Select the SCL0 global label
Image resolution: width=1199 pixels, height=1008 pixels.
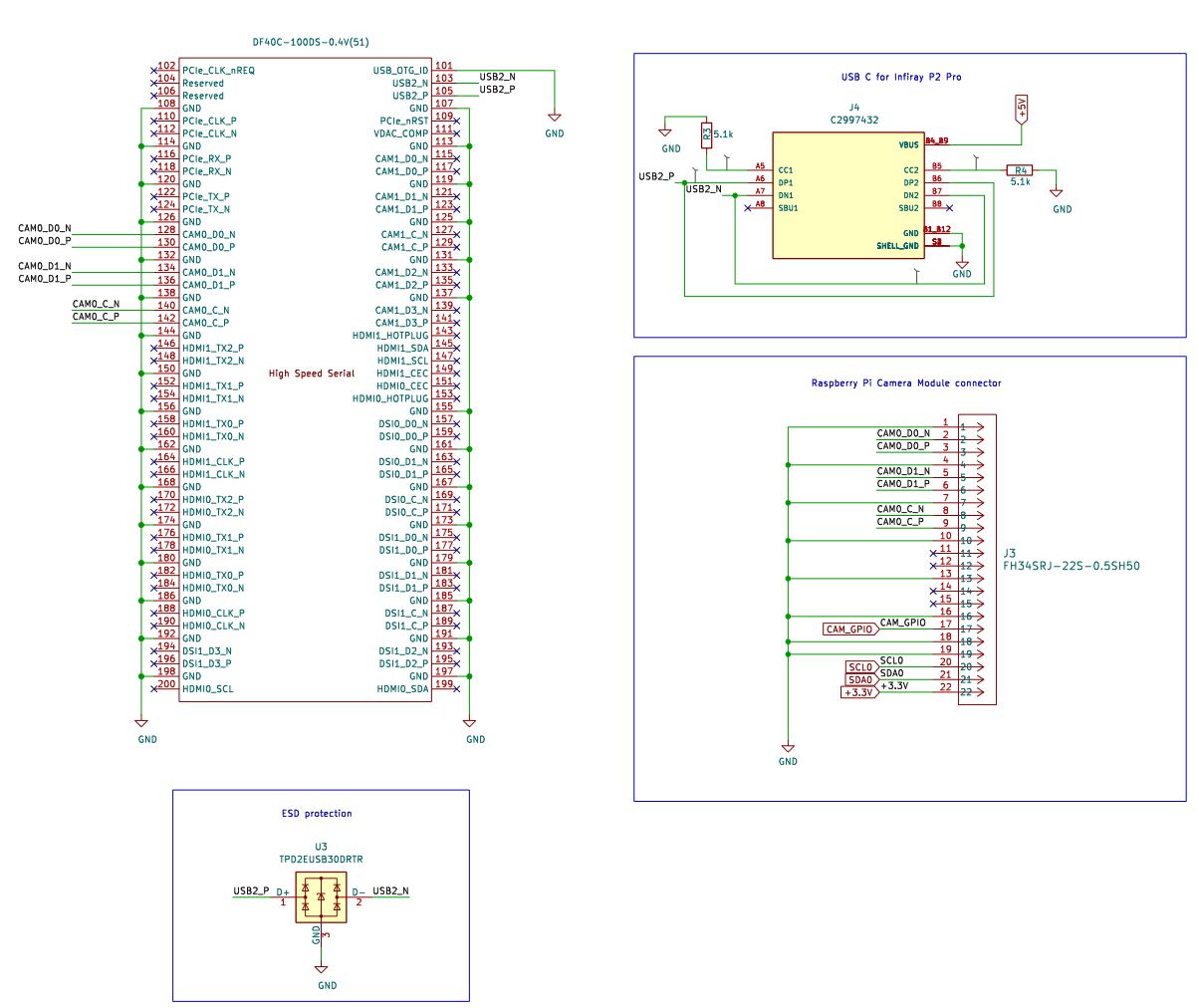pos(859,667)
